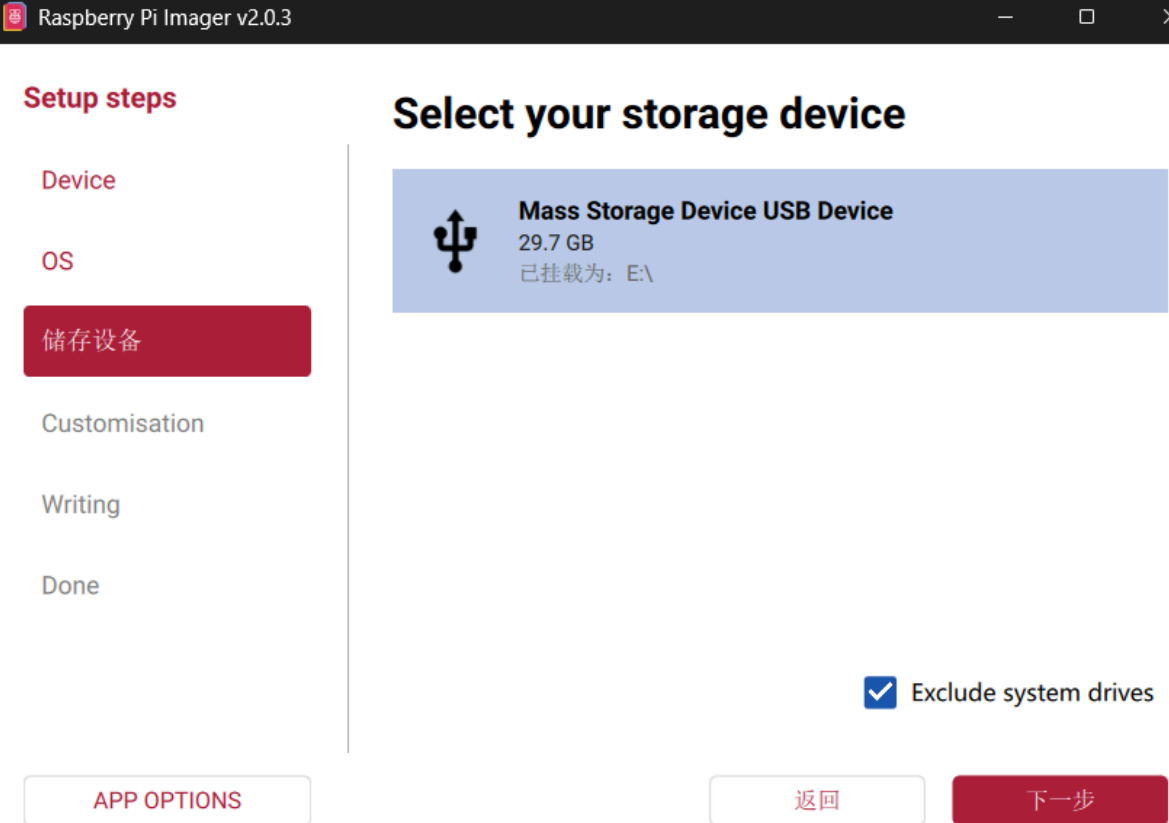Click the 已挂载为 E:\ mount text
Viewport: 1169px width, 823px height.
(585, 274)
